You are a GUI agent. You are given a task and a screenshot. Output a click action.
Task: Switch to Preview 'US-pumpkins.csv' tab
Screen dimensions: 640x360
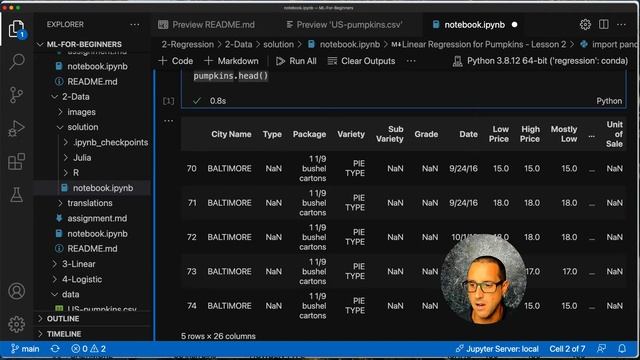(x=345, y=24)
